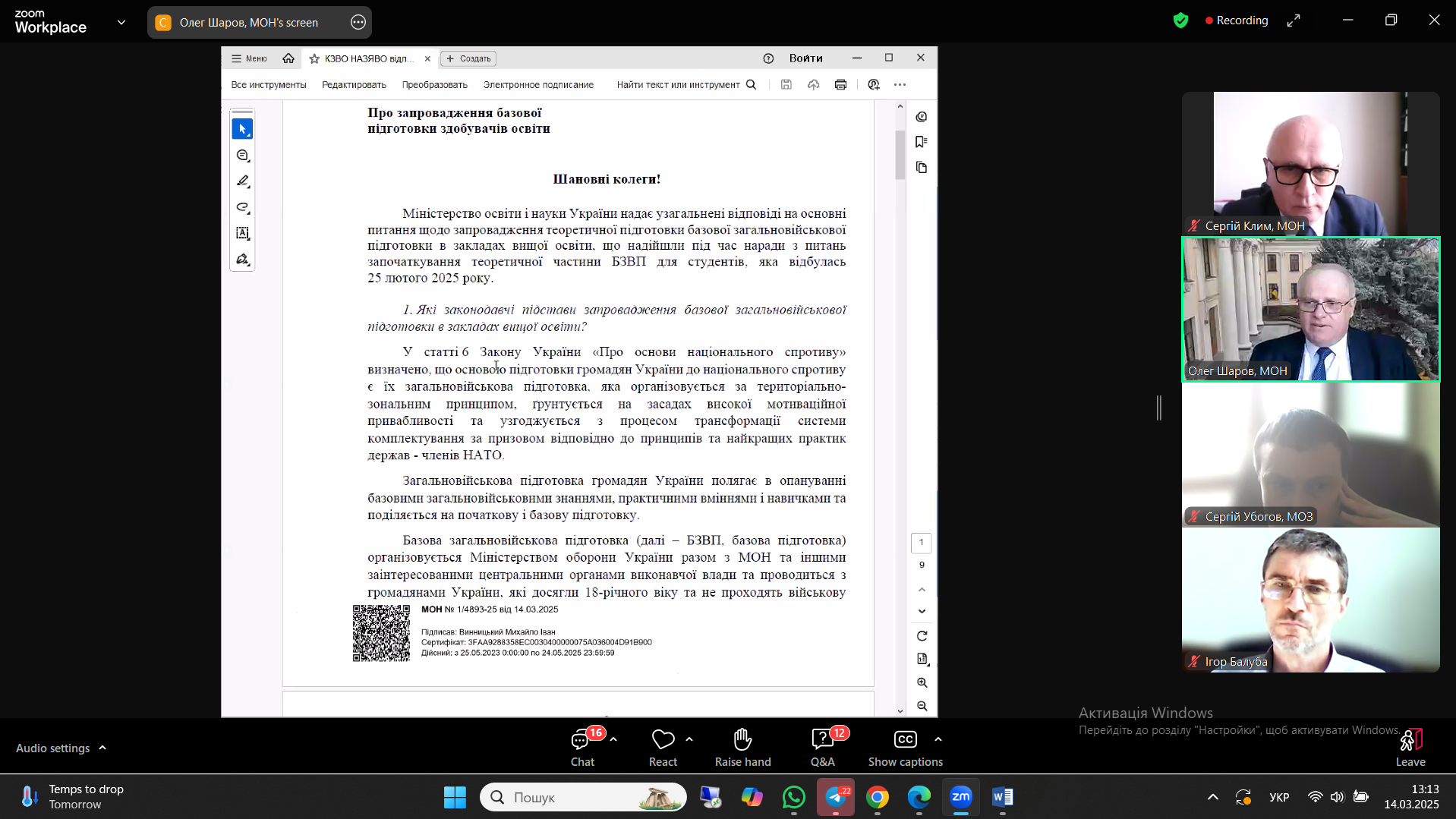Click the taskbar Пошук search box
The height and width of the screenshot is (819, 1456).
click(x=583, y=797)
